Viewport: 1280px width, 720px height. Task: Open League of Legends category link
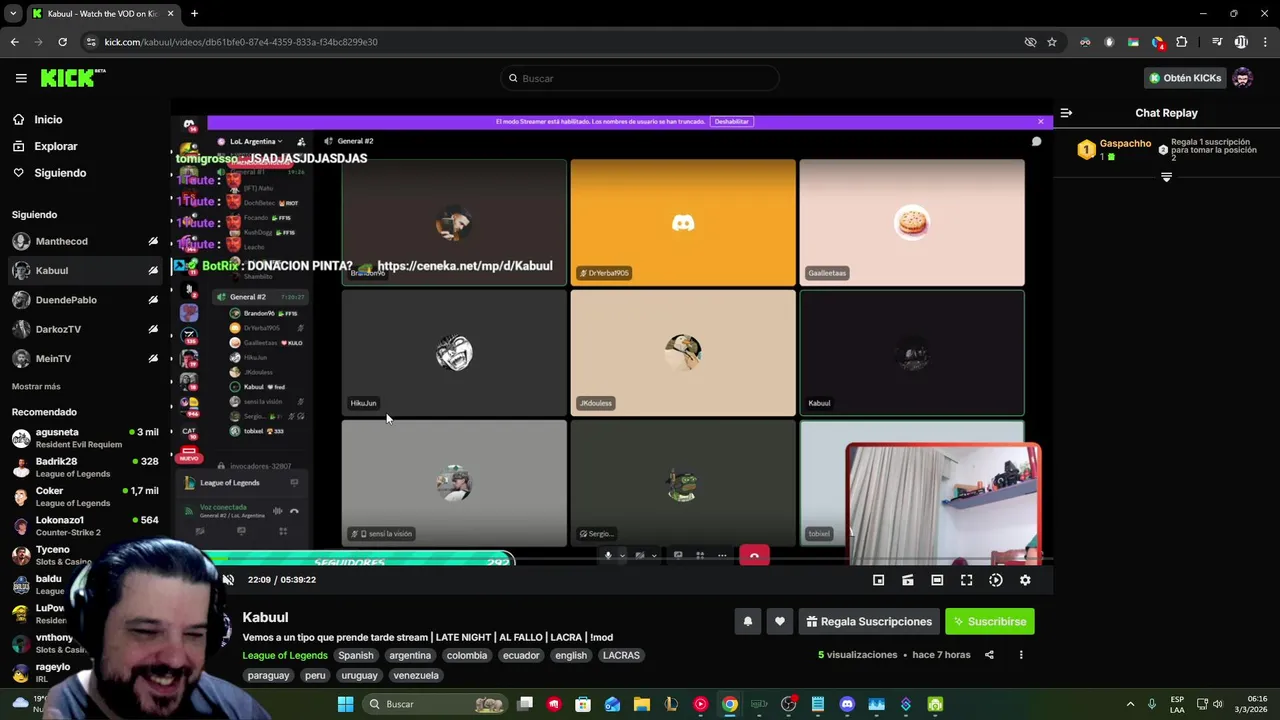(285, 655)
